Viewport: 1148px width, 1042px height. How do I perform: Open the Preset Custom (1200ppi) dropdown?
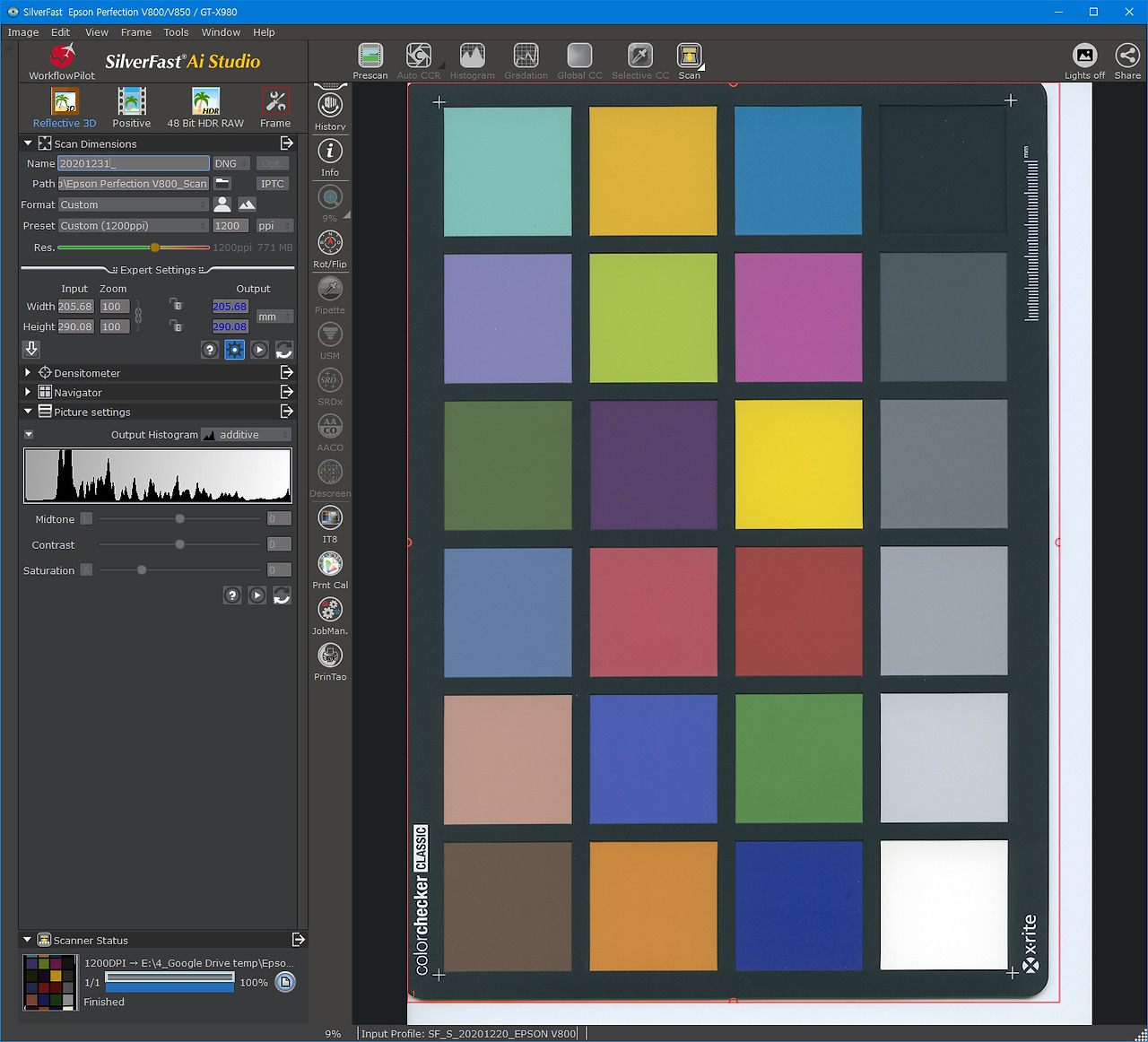[x=133, y=226]
